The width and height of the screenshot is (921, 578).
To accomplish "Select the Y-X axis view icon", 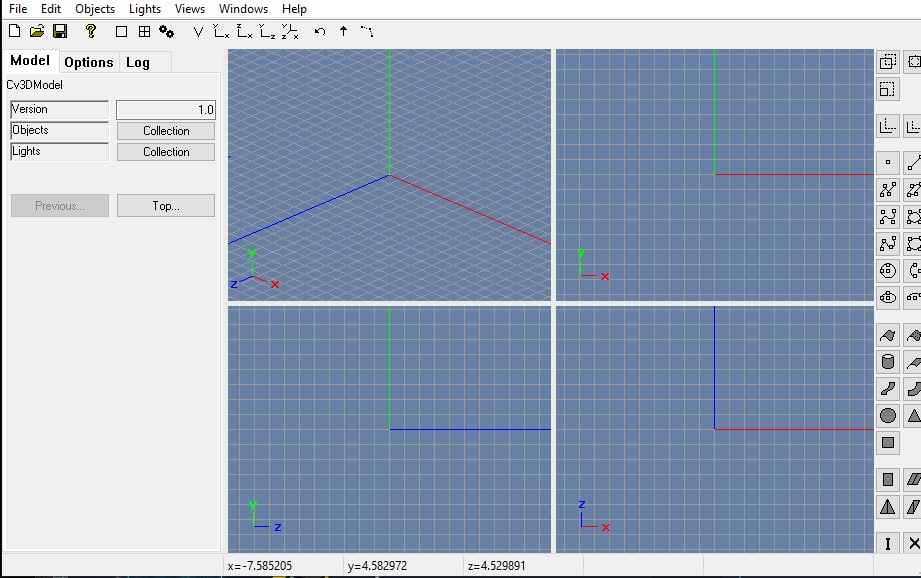I will pos(221,32).
